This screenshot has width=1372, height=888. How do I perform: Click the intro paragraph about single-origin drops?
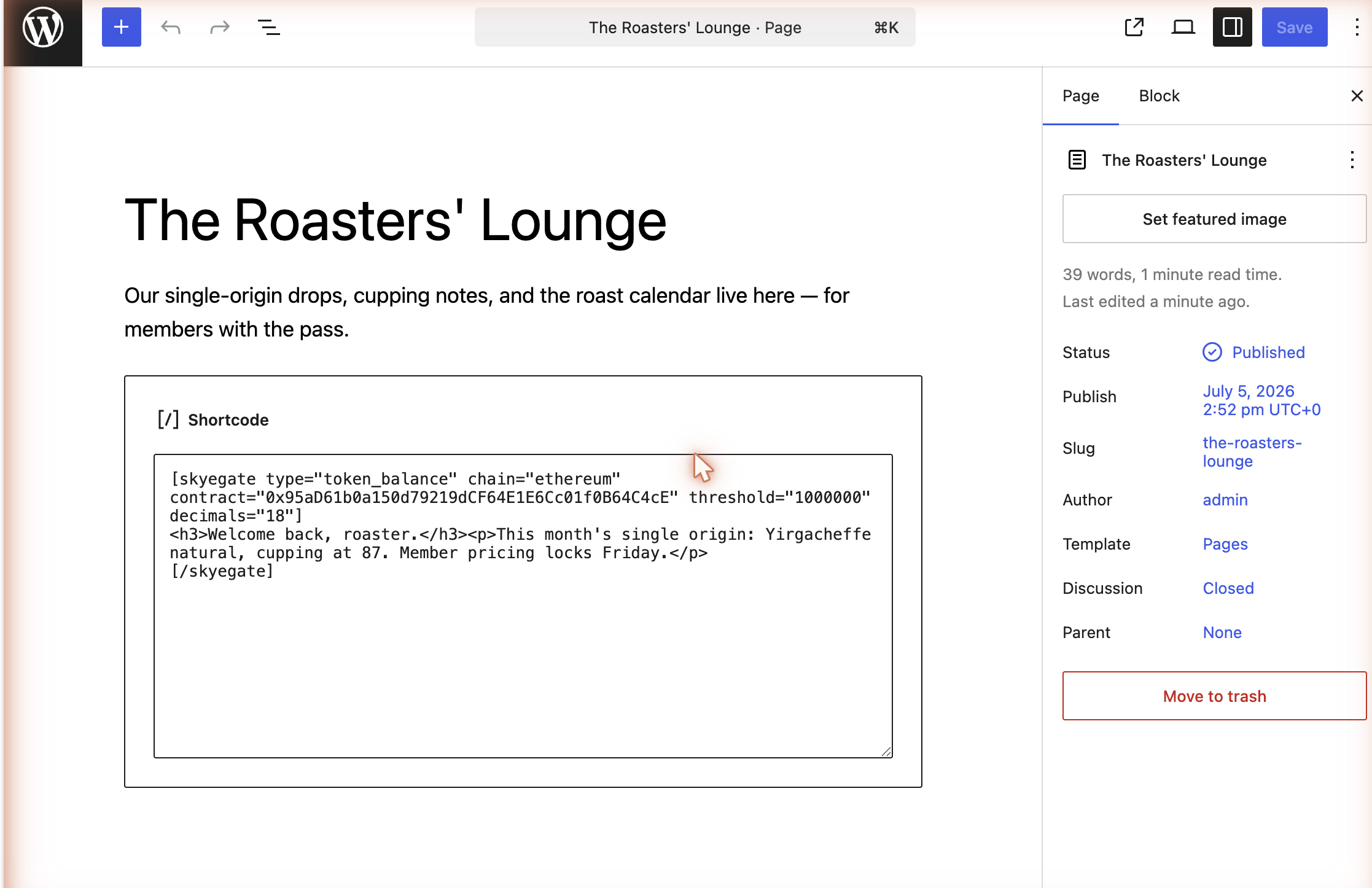[x=486, y=313]
